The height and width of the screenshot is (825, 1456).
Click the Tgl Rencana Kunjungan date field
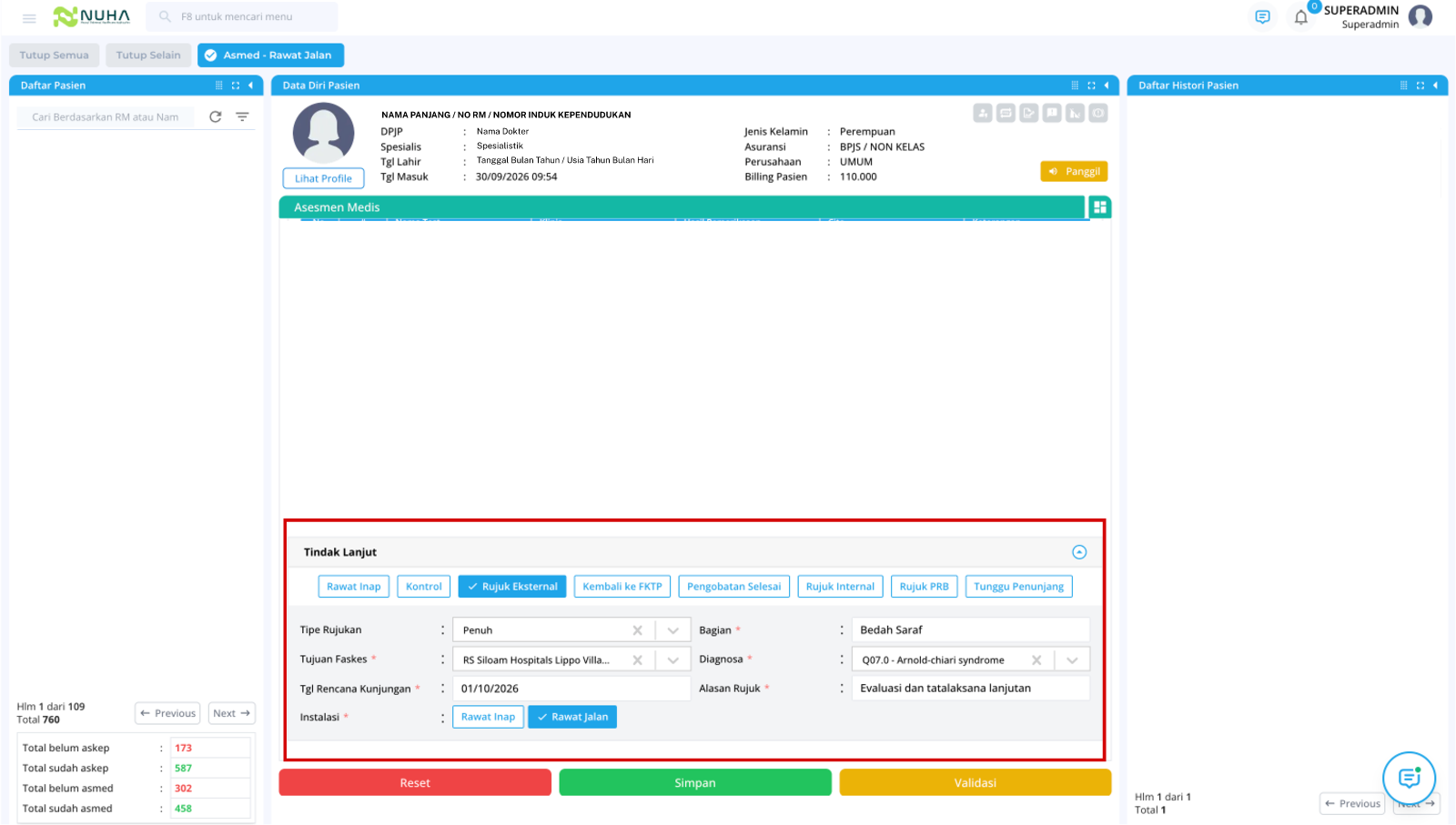click(x=571, y=689)
